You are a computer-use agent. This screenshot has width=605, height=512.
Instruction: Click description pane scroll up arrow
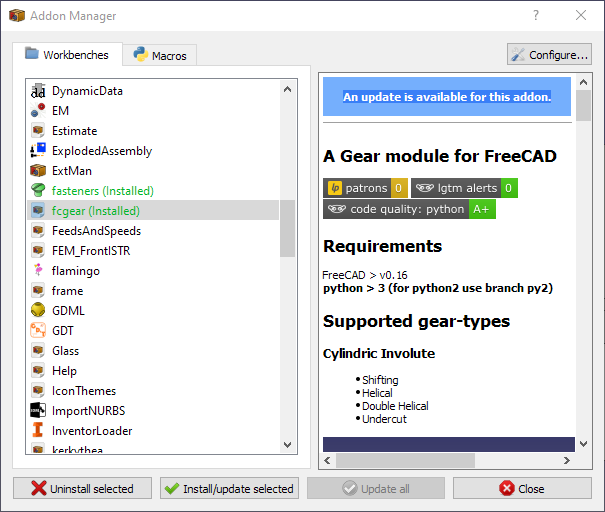click(583, 82)
